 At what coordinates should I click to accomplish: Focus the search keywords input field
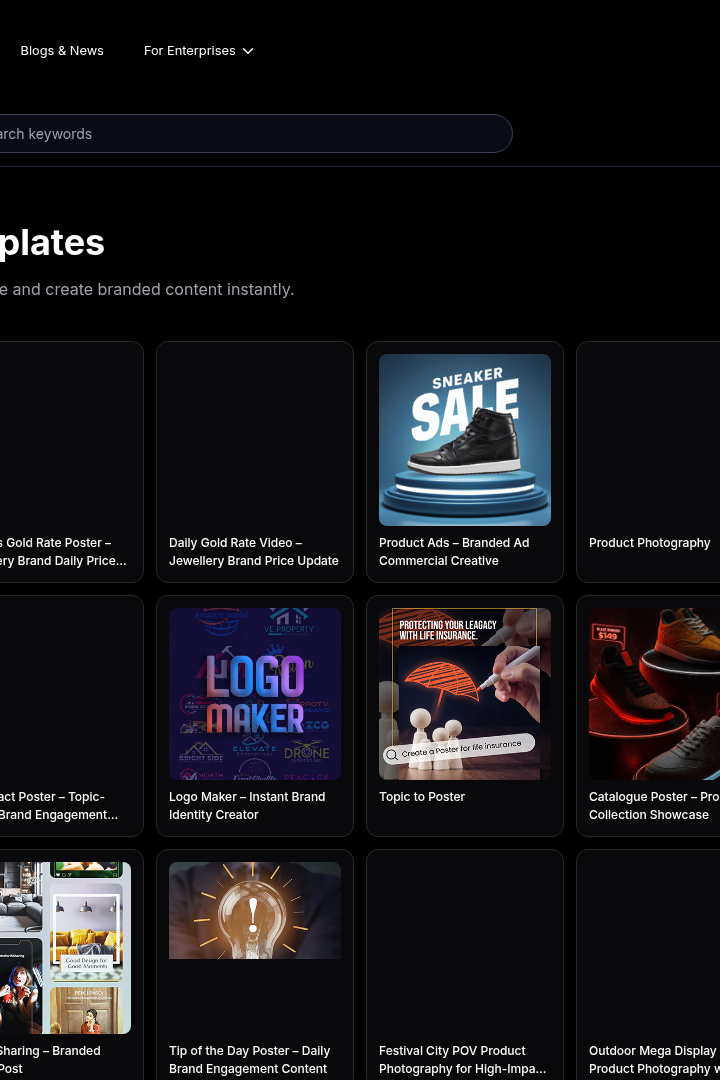click(x=254, y=134)
